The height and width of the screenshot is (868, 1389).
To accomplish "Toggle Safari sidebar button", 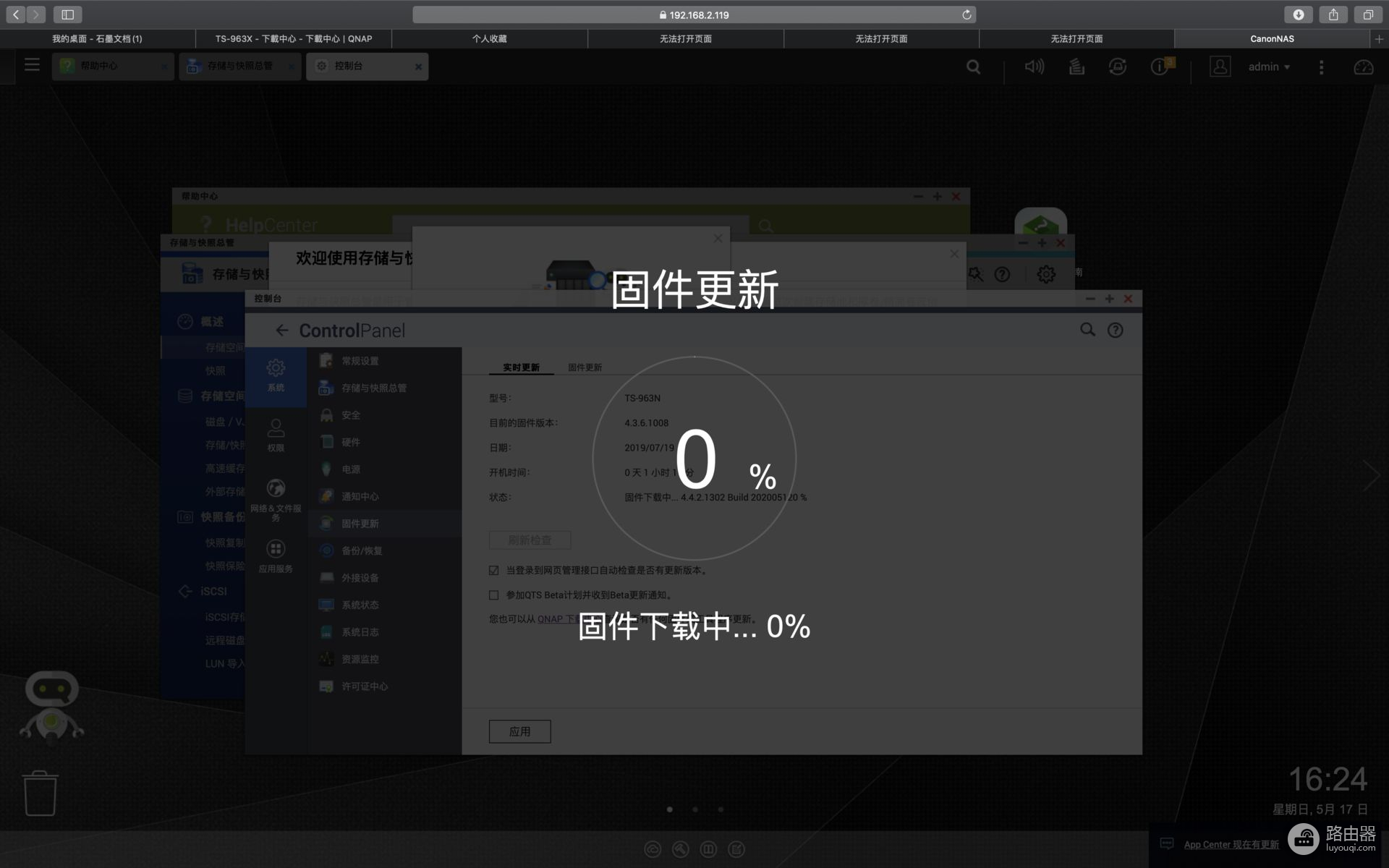I will point(67,14).
